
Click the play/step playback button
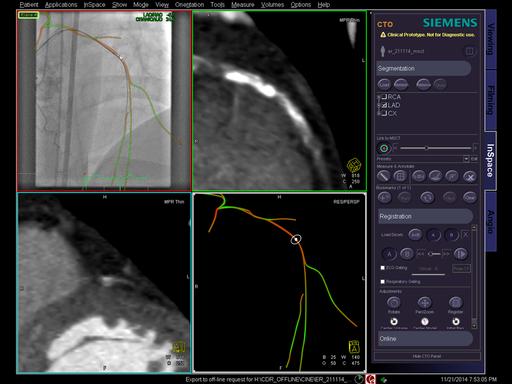tap(461, 254)
